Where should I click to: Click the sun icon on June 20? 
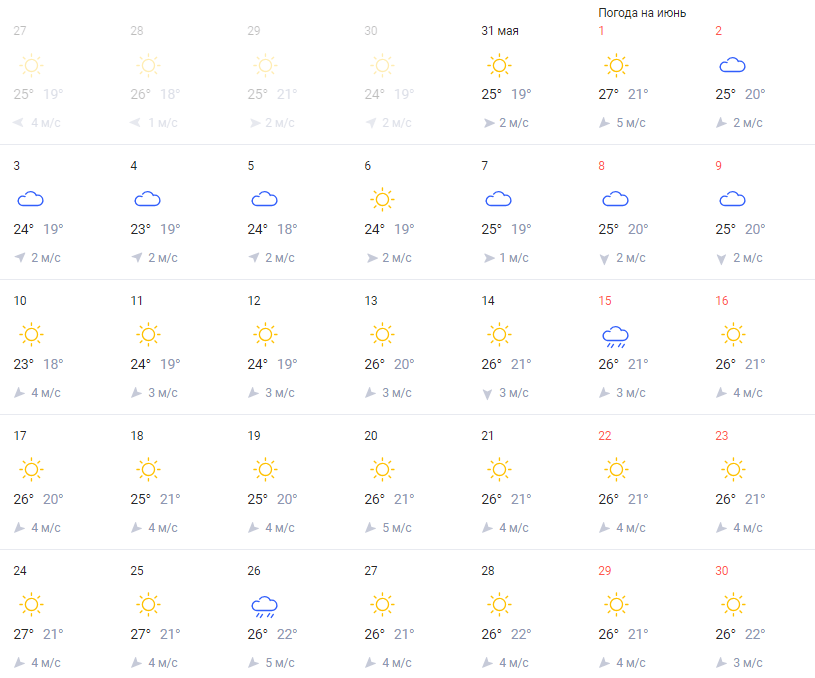pyautogui.click(x=382, y=470)
